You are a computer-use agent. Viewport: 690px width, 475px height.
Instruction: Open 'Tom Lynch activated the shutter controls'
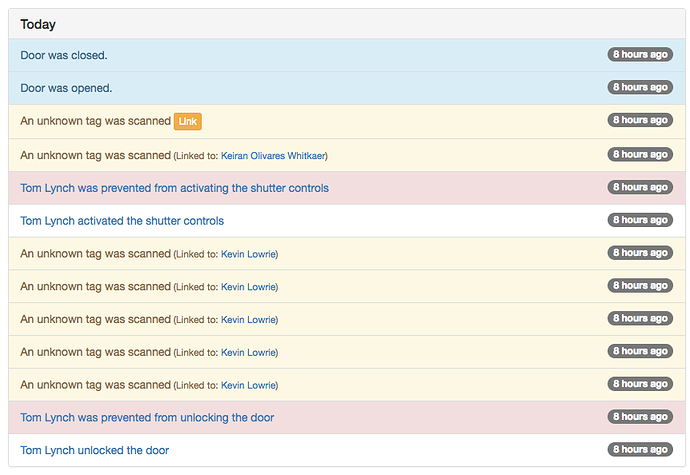(x=122, y=221)
